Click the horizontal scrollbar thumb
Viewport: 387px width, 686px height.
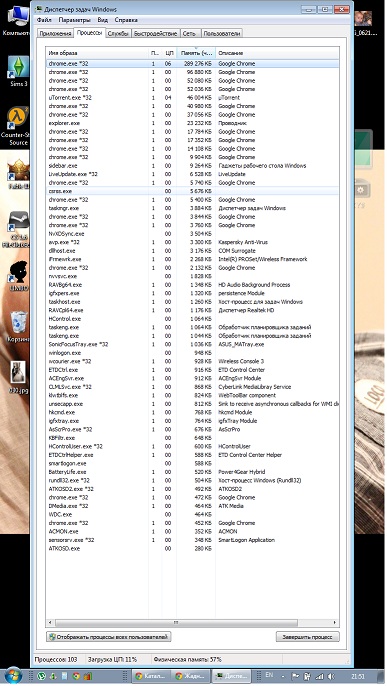click(x=176, y=622)
